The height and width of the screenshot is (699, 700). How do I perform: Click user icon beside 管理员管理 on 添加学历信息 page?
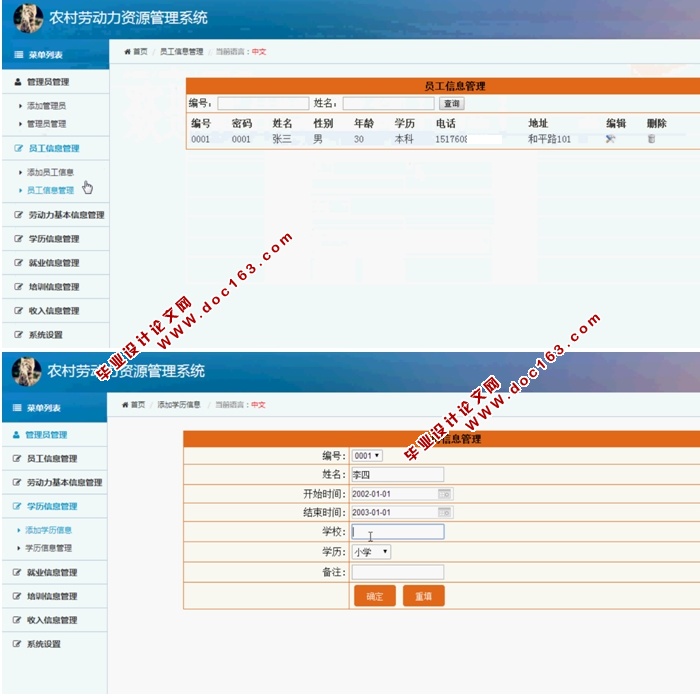[16, 435]
